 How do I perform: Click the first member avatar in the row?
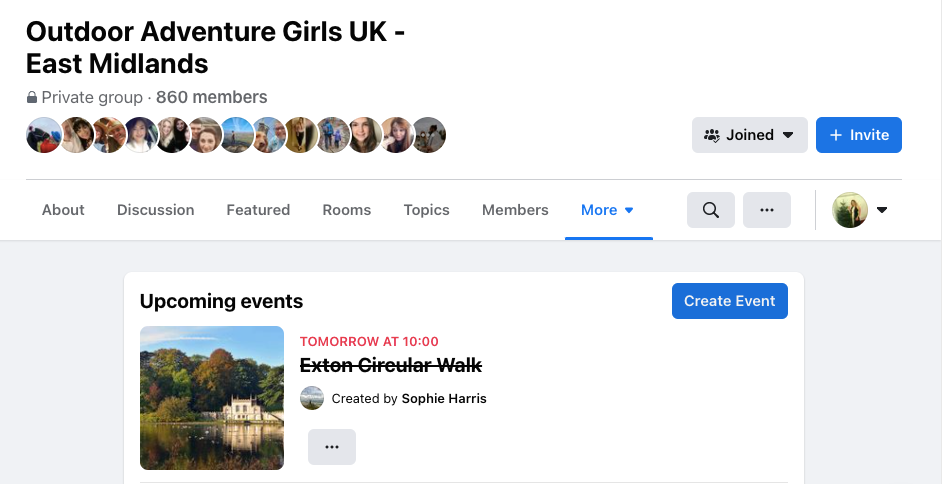click(44, 135)
